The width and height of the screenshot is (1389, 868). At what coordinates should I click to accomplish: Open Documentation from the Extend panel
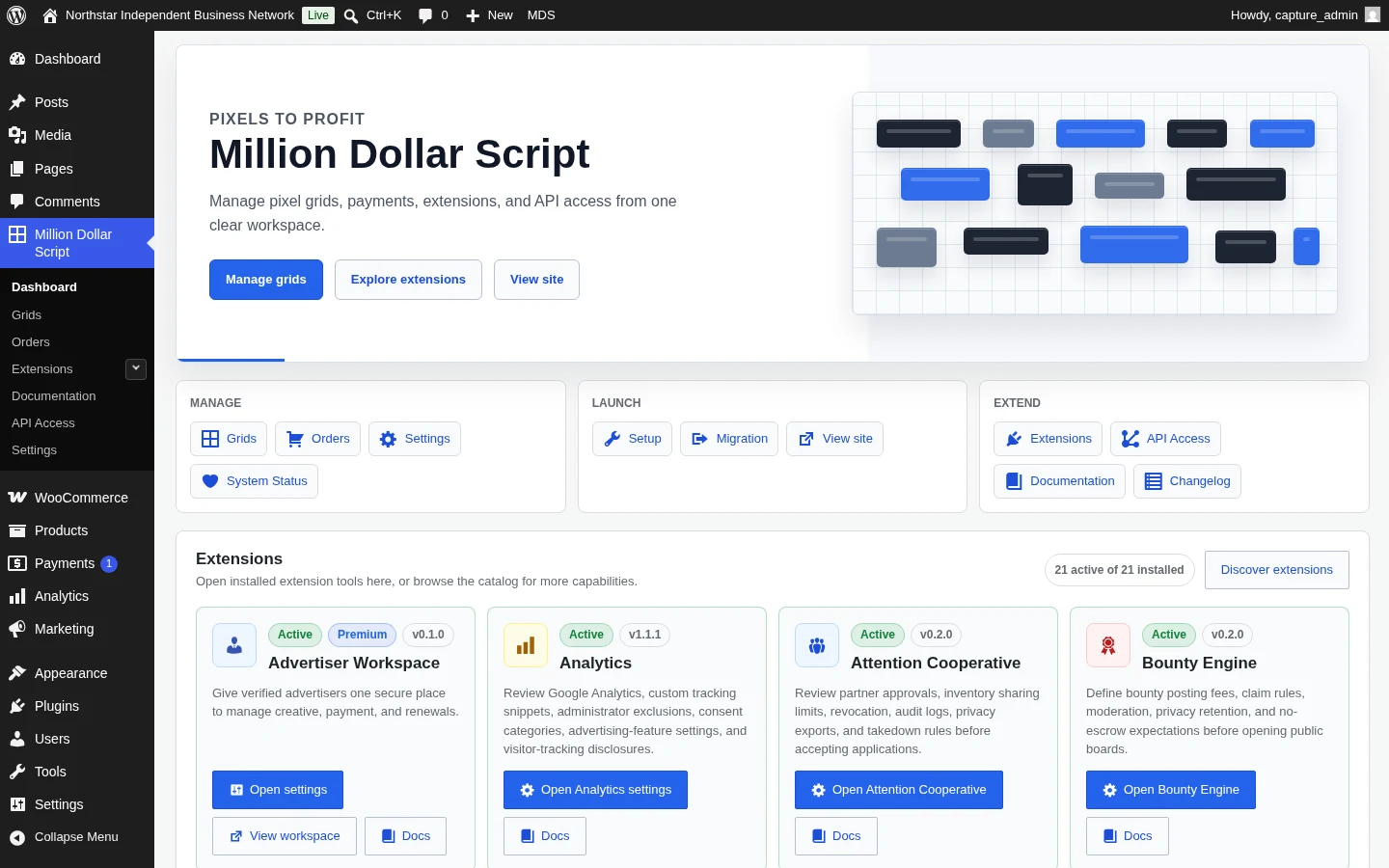pyautogui.click(x=1059, y=481)
